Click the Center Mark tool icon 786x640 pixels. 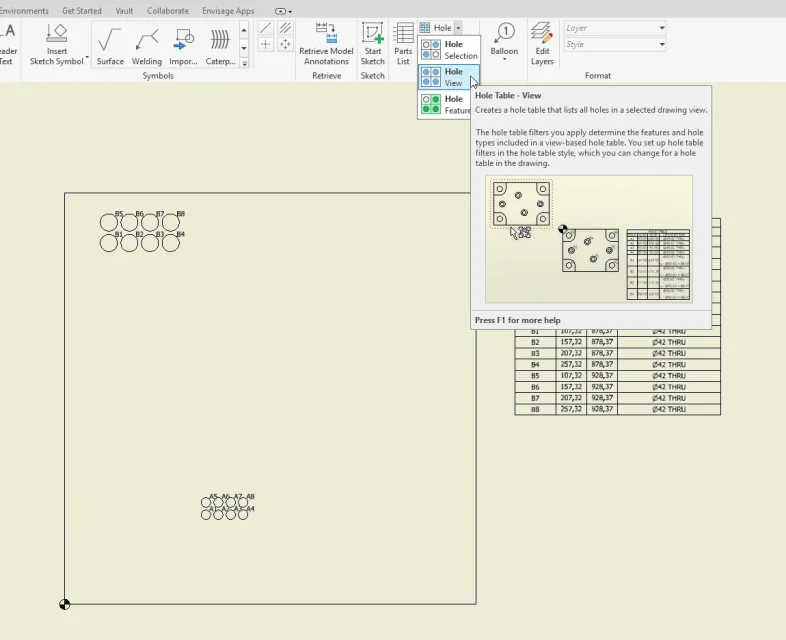coord(266,45)
